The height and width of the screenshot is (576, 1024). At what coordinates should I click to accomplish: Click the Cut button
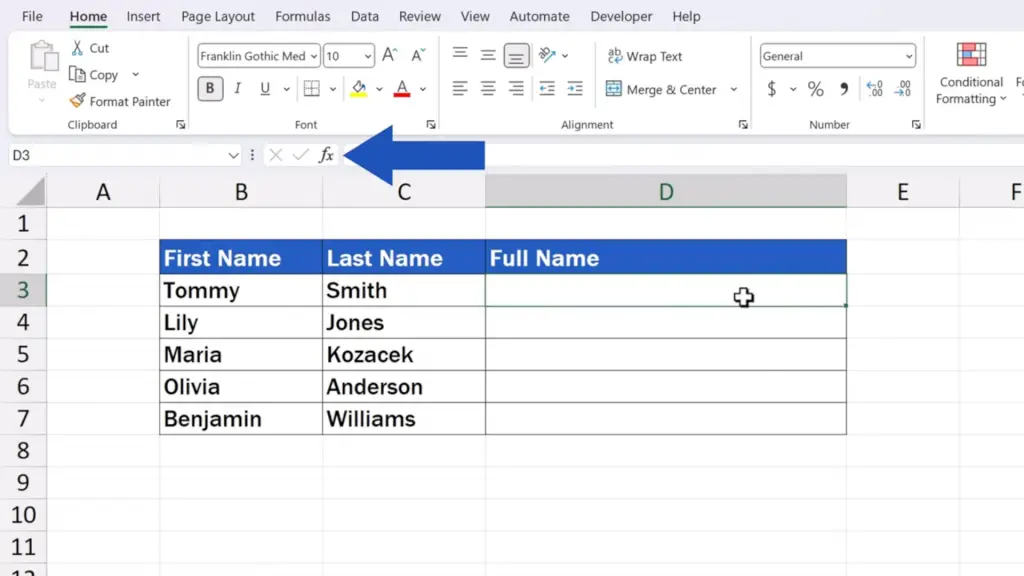(89, 48)
